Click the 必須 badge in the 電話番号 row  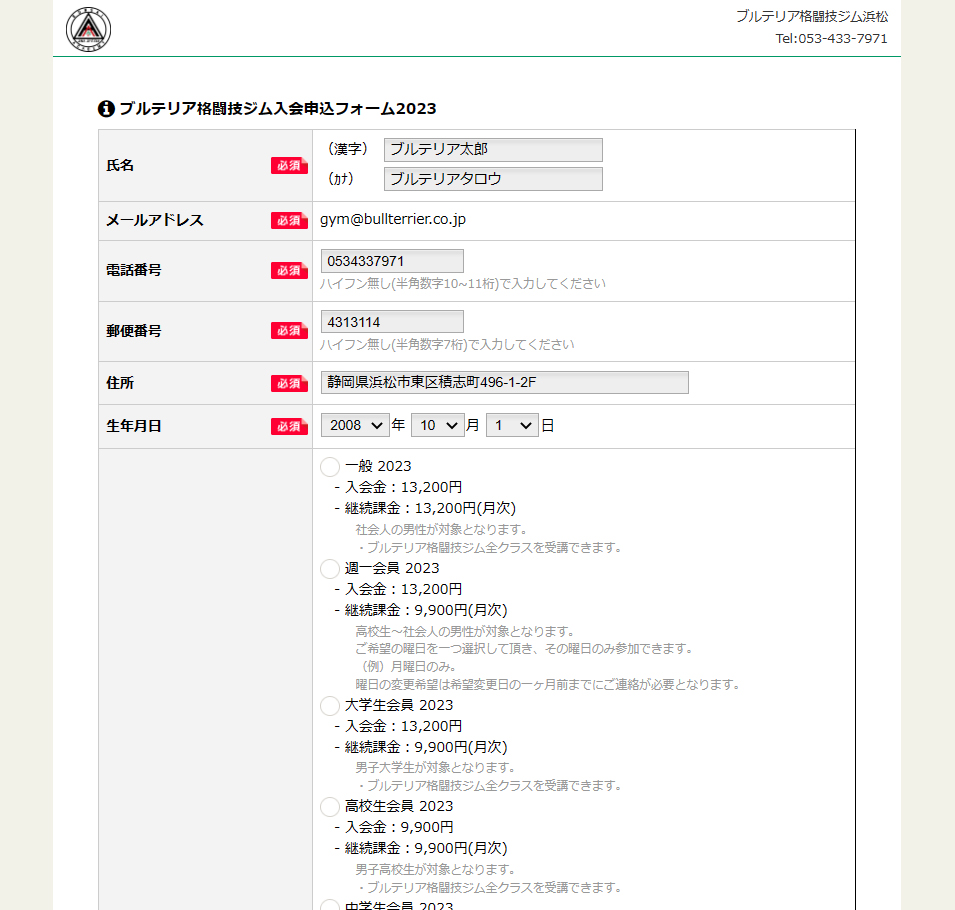[x=289, y=270]
